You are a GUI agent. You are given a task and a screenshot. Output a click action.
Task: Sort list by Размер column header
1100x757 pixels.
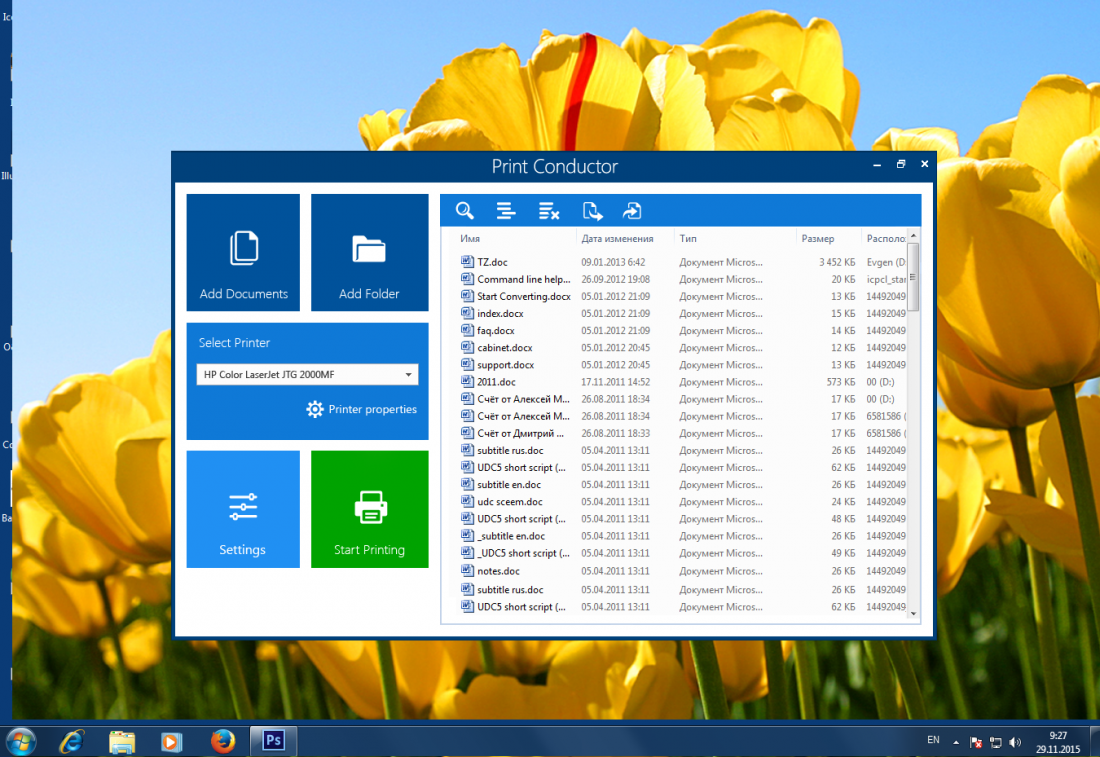click(818, 239)
